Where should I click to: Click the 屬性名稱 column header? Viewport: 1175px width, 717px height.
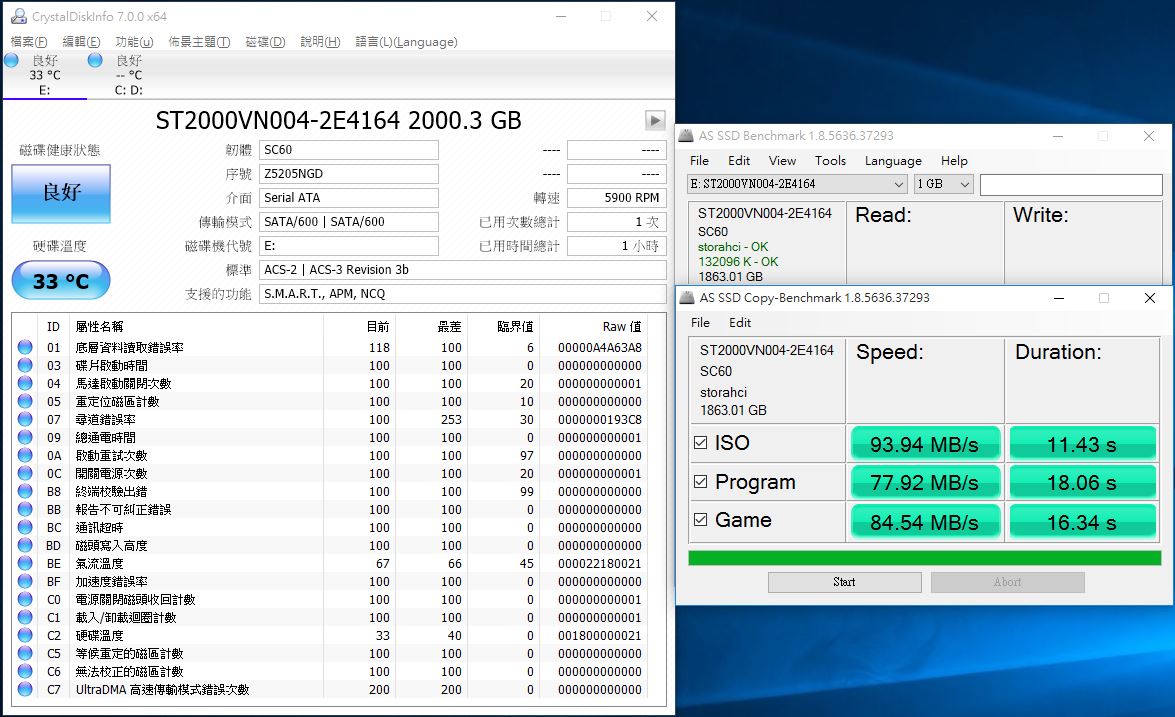pos(99,327)
